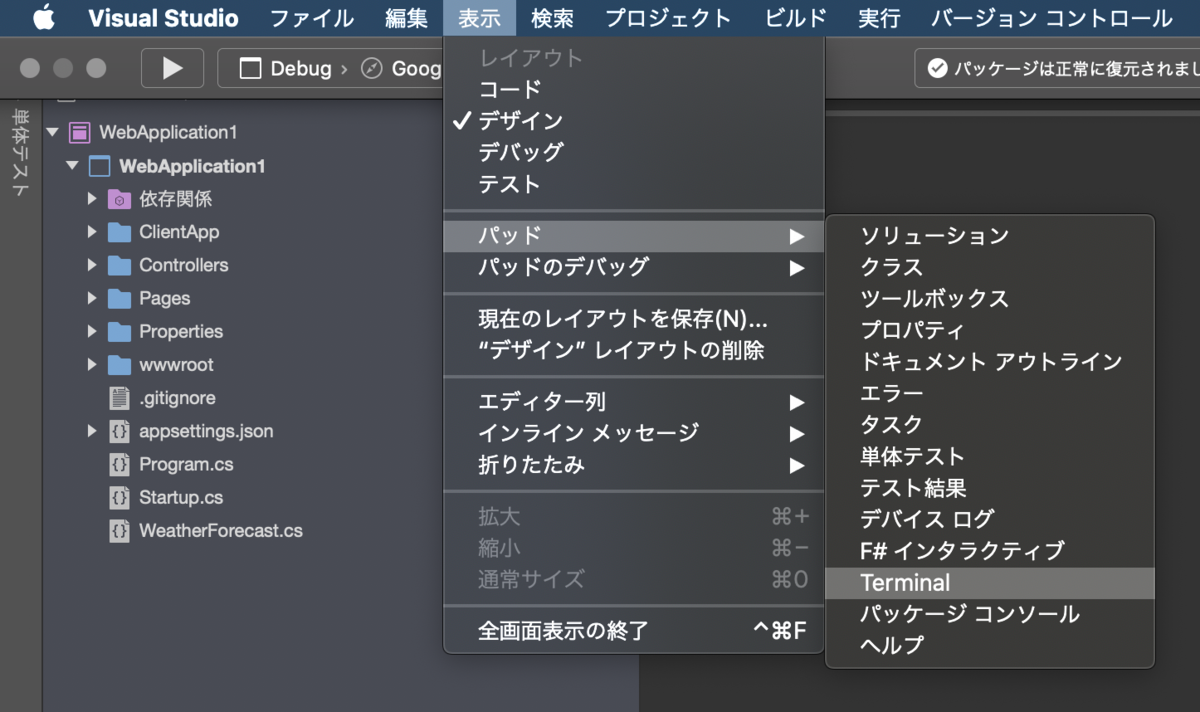Click the Google browser target icon
Image resolution: width=1200 pixels, height=712 pixels.
[x=371, y=68]
